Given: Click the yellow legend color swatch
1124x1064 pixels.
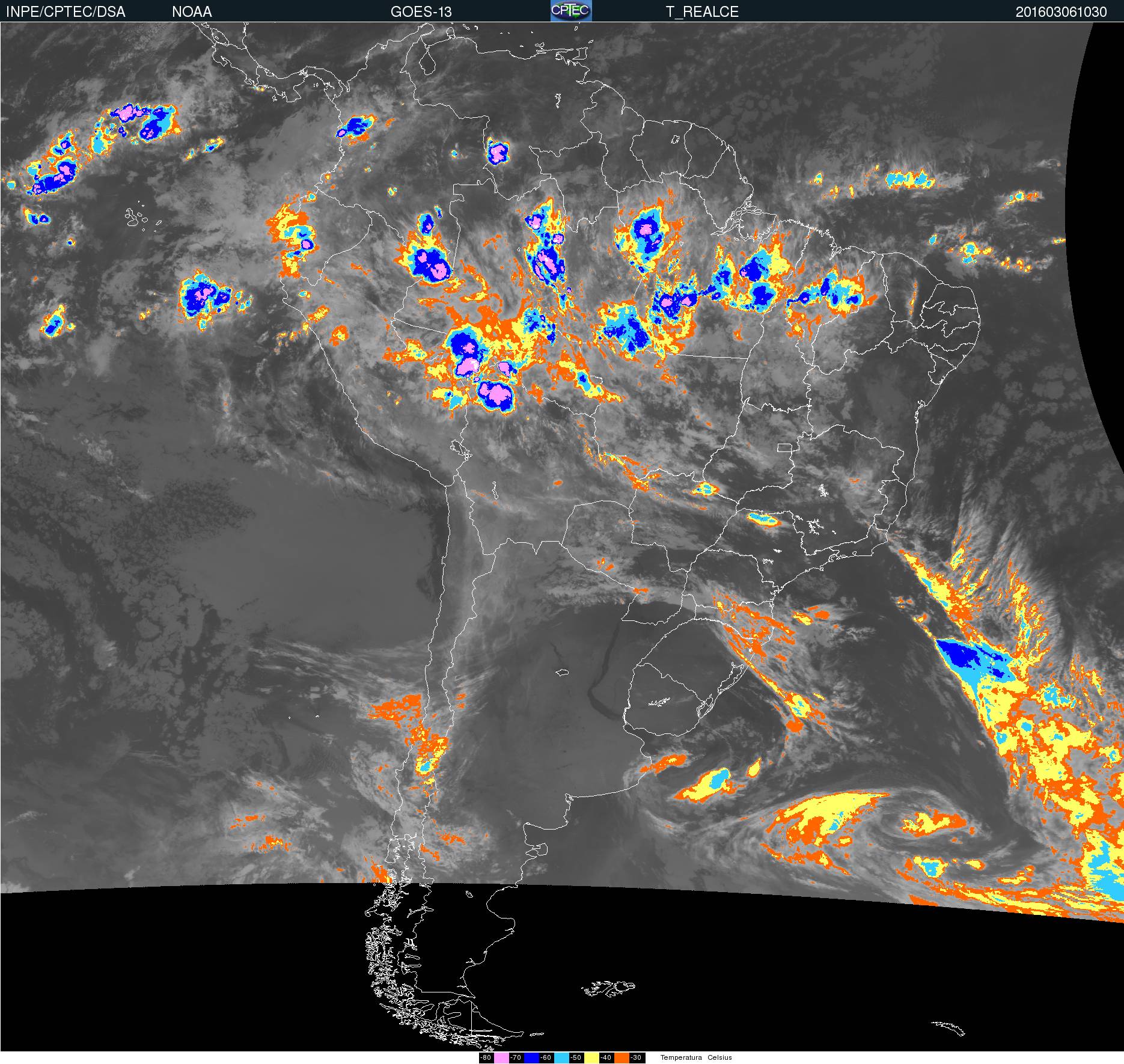Looking at the screenshot, I should coord(591,1057).
